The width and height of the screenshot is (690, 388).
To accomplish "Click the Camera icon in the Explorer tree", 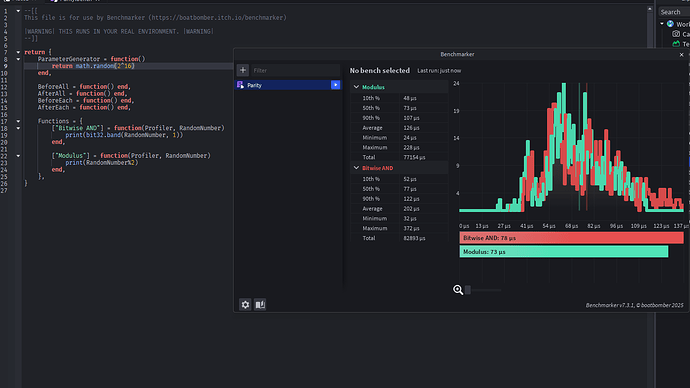I will (x=676, y=34).
